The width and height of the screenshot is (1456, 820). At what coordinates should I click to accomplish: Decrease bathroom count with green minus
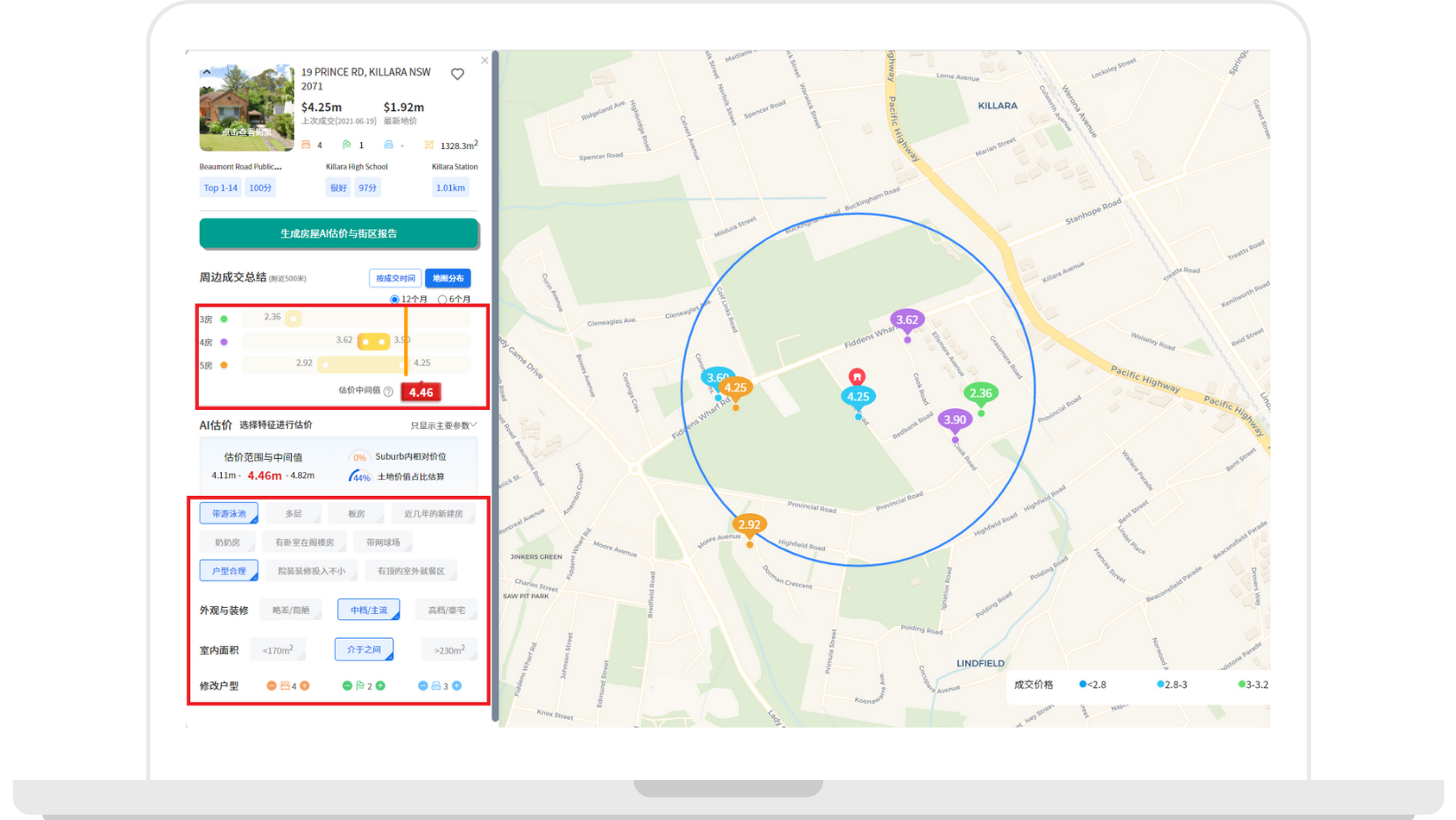point(347,686)
